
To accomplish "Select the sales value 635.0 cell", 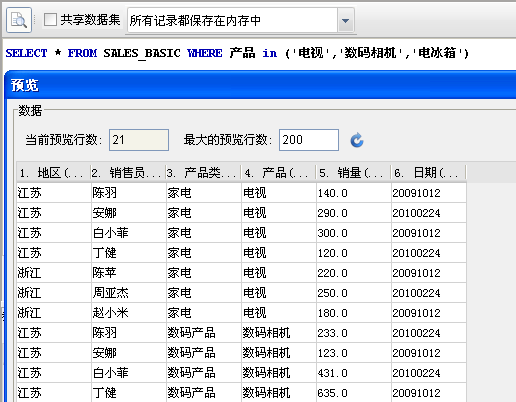I will pos(353,393).
